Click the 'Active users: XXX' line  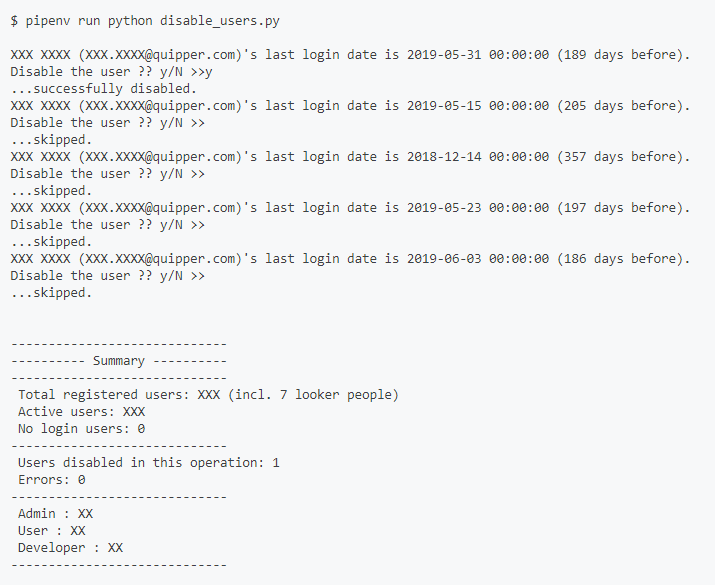point(81,412)
